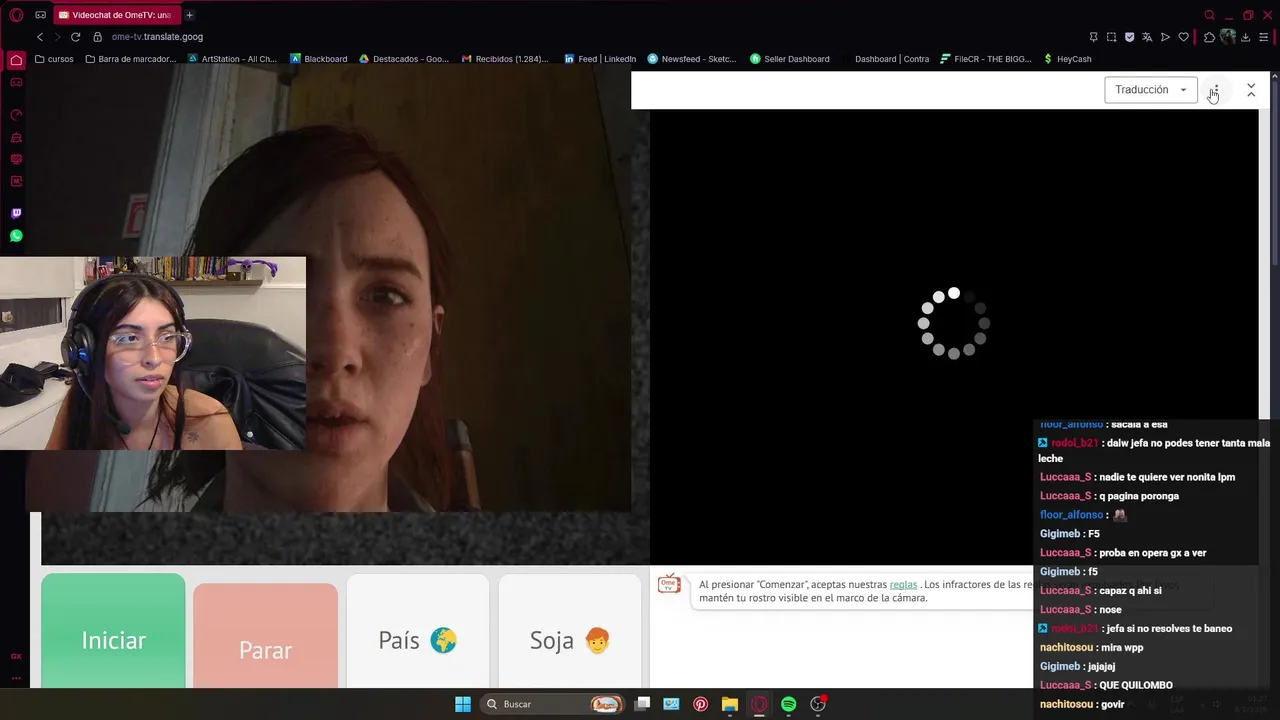The height and width of the screenshot is (720, 1280).
Task: Open browser downloads icon
Action: point(1245,37)
